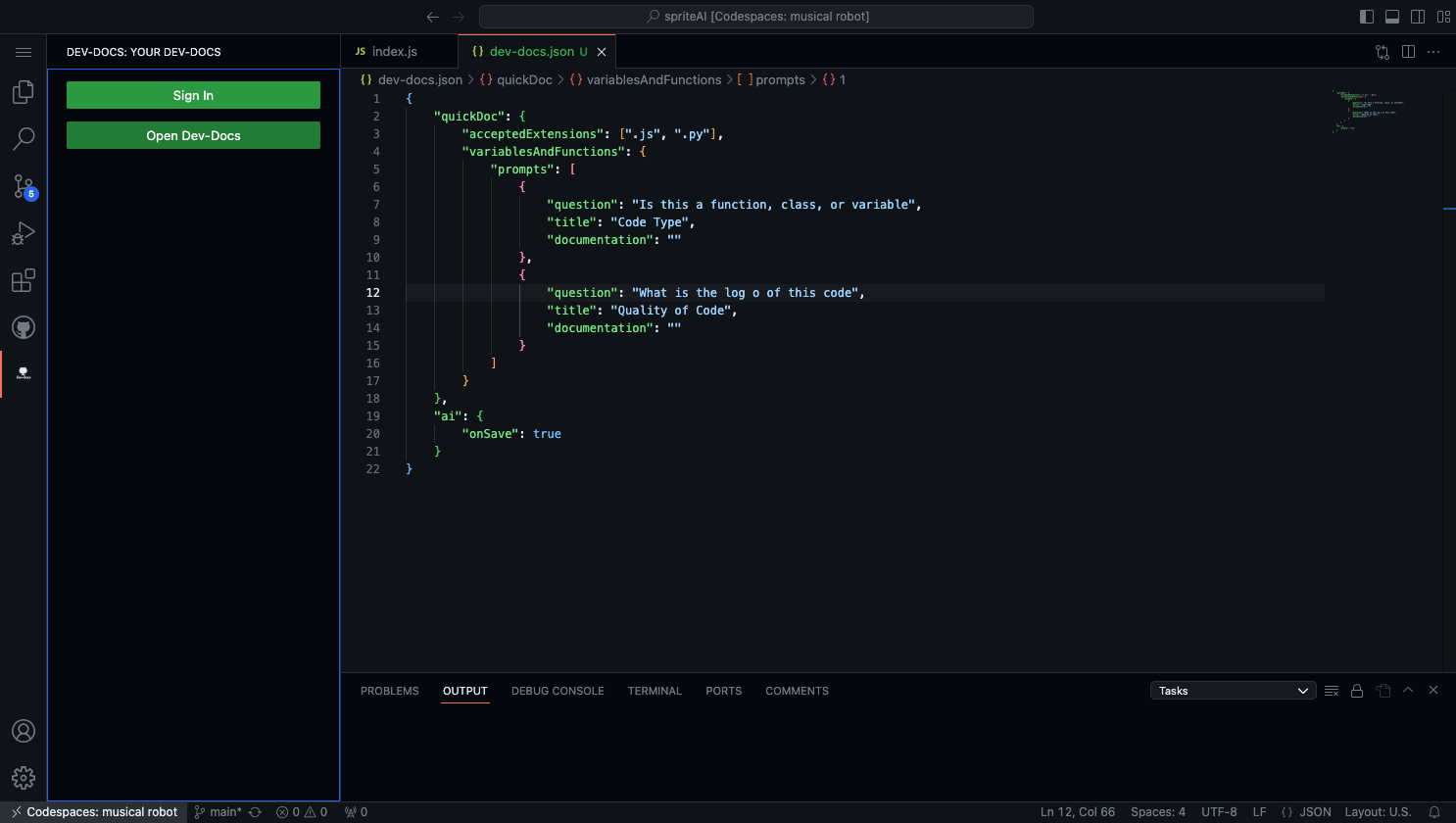1456x823 pixels.
Task: Click the green Sign In button
Action: tap(193, 95)
